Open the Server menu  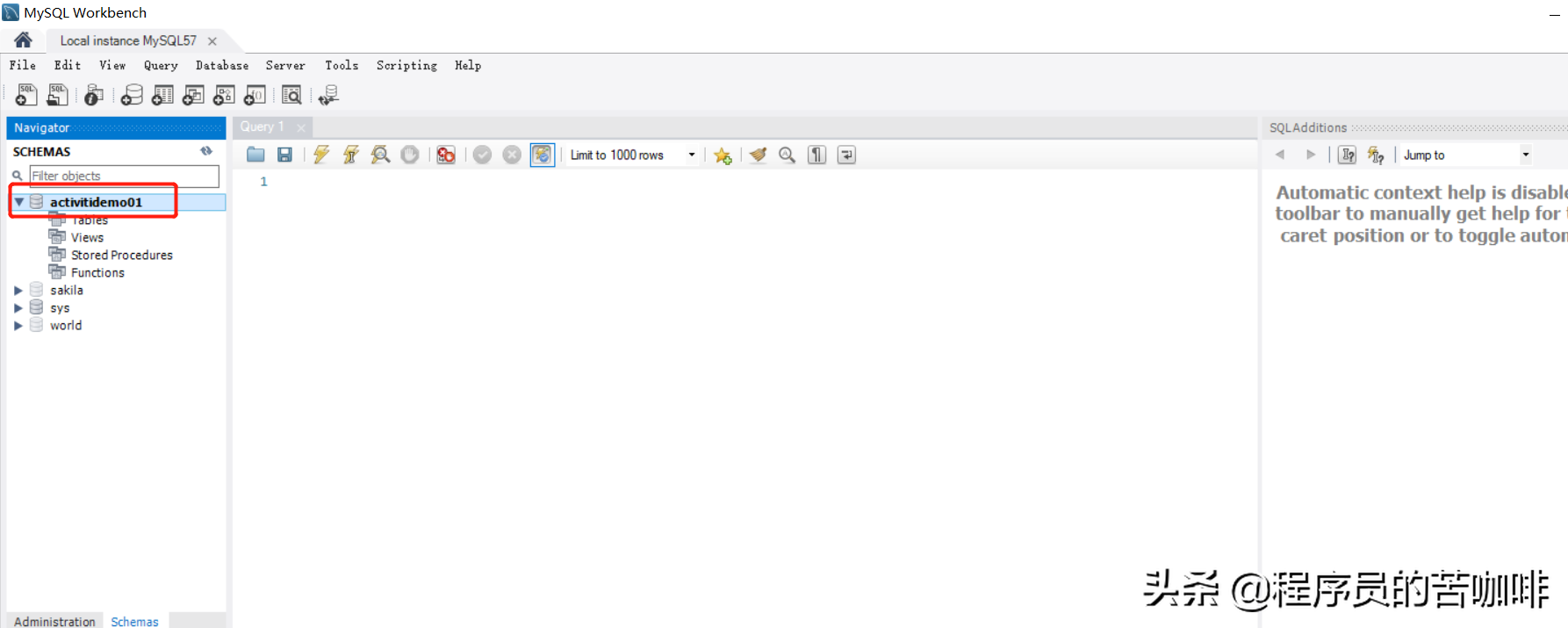click(x=285, y=65)
